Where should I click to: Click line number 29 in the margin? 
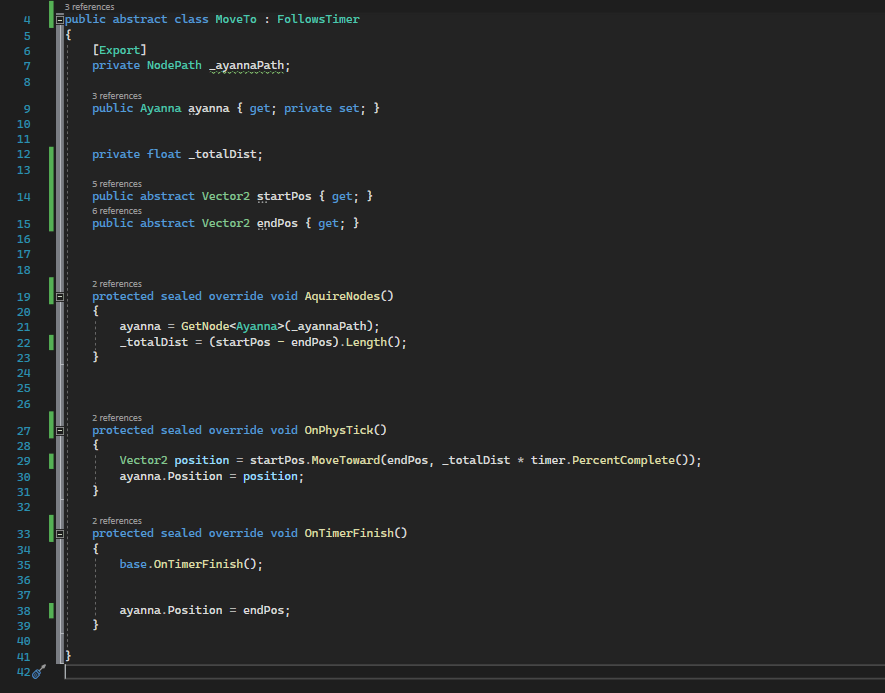(24, 461)
